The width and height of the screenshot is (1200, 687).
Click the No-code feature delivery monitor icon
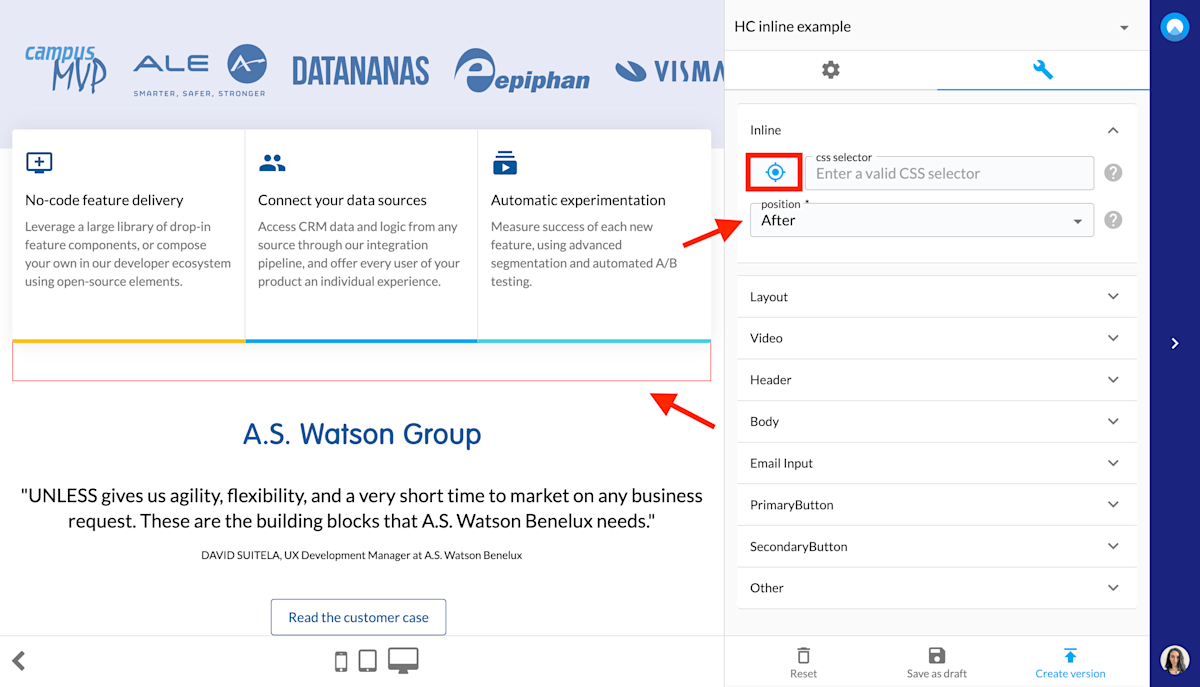[39, 163]
